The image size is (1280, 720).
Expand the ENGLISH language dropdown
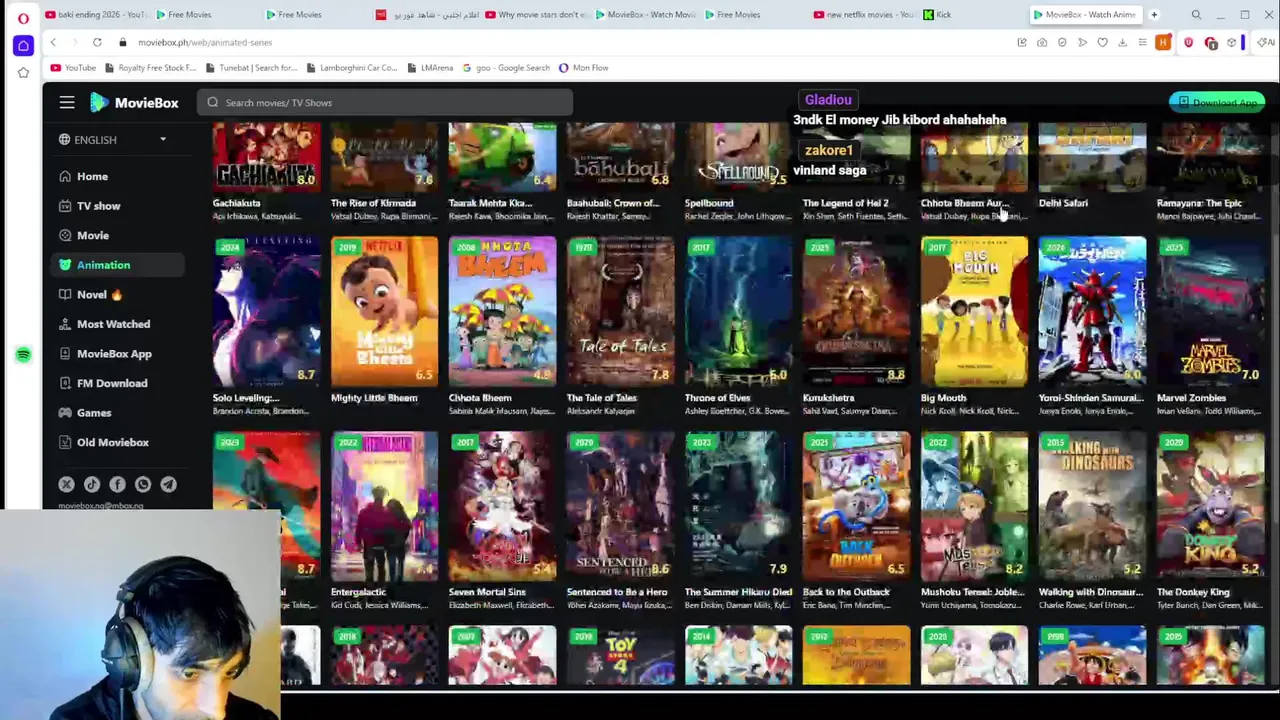[x=112, y=140]
